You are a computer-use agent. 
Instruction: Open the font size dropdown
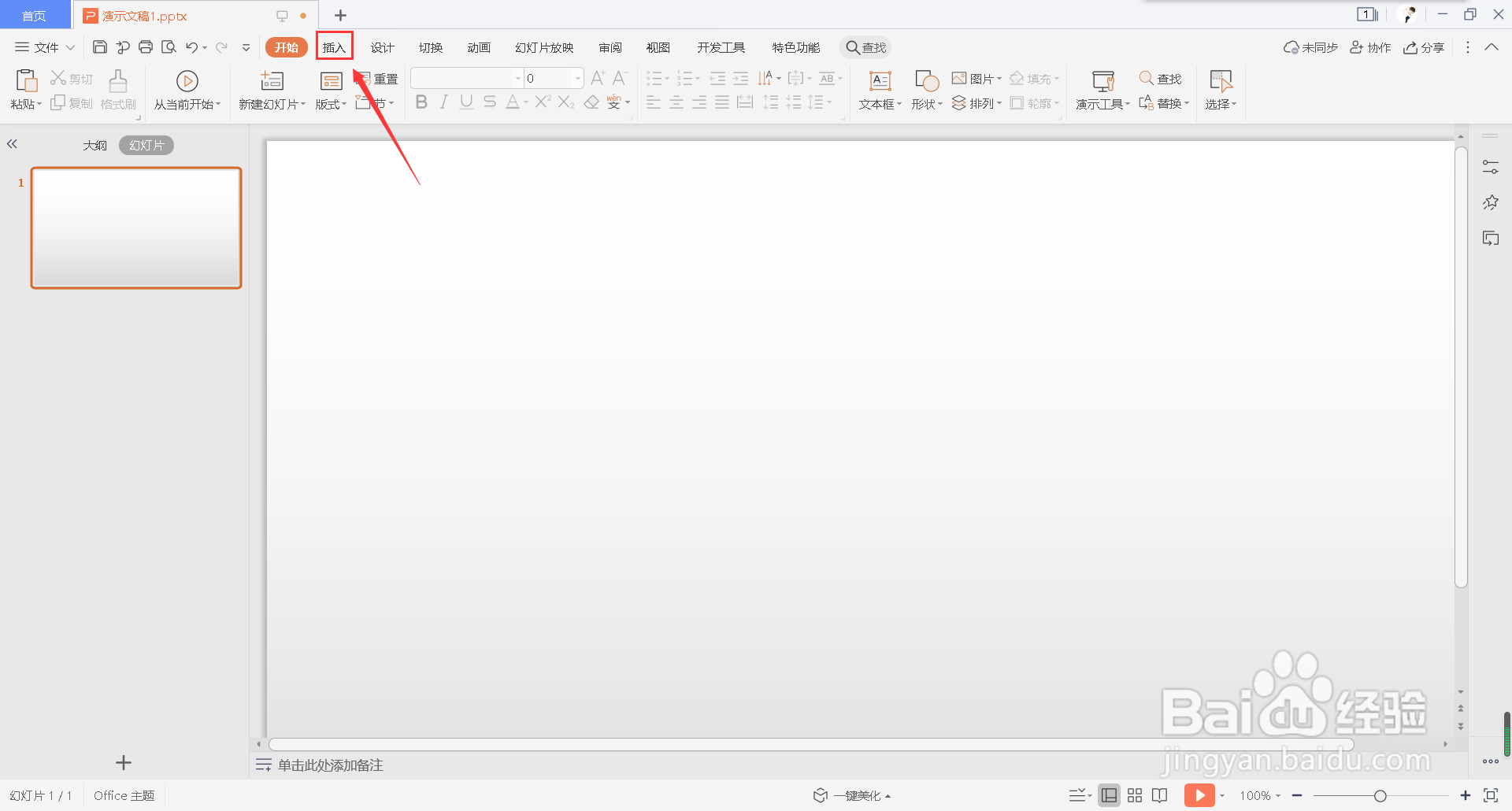[x=578, y=78]
